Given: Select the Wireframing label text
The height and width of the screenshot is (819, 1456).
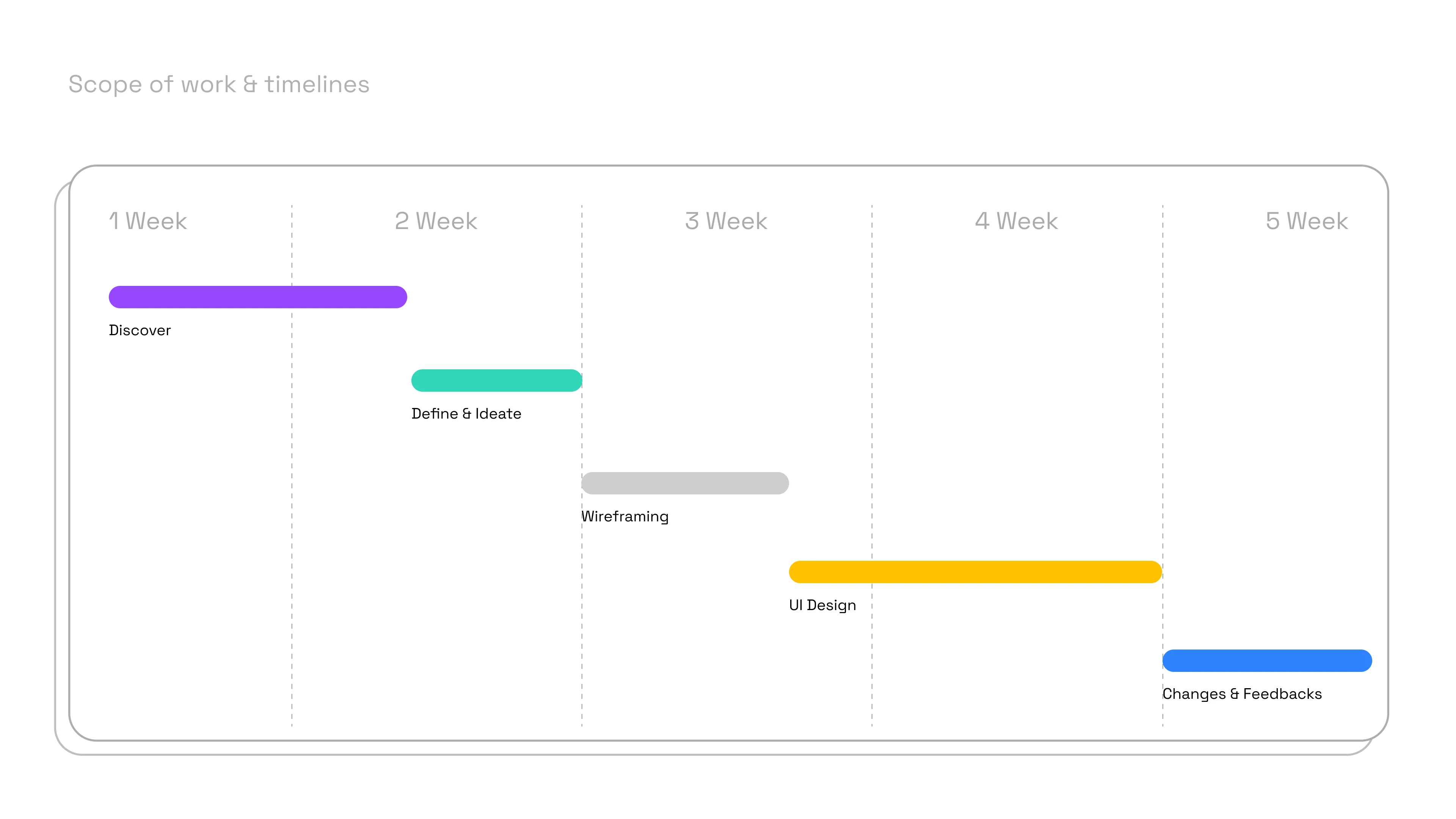Looking at the screenshot, I should (624, 516).
